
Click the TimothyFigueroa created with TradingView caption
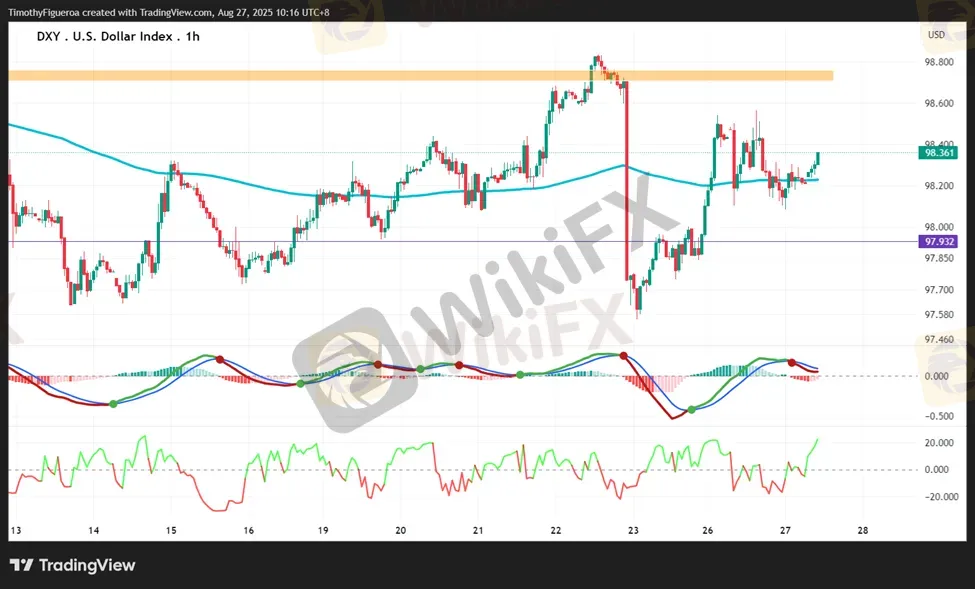coord(169,12)
